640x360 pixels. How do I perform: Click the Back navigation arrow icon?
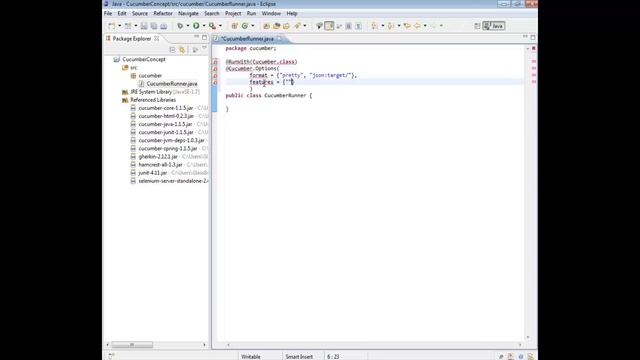pos(417,26)
